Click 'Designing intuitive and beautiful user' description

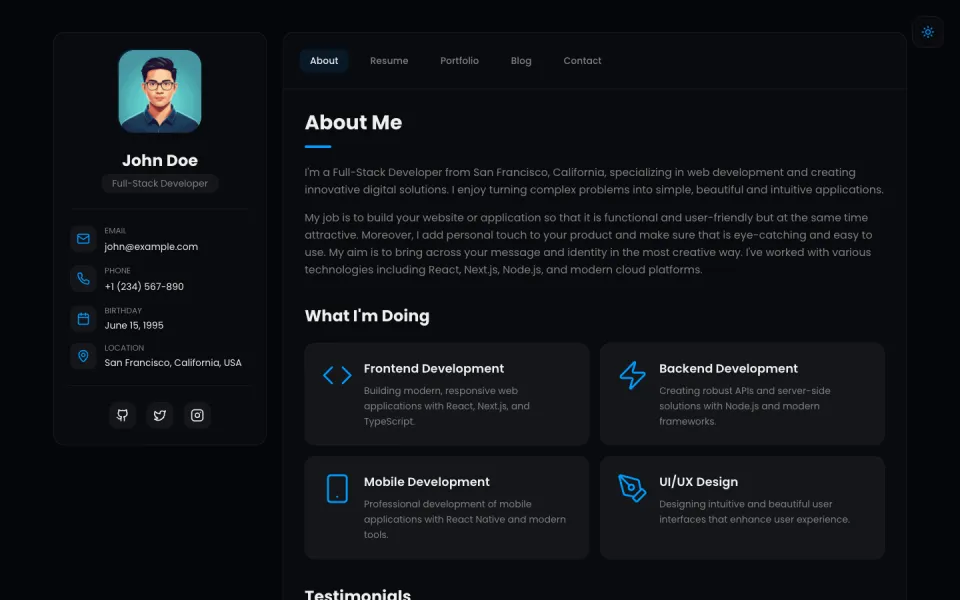[754, 512]
